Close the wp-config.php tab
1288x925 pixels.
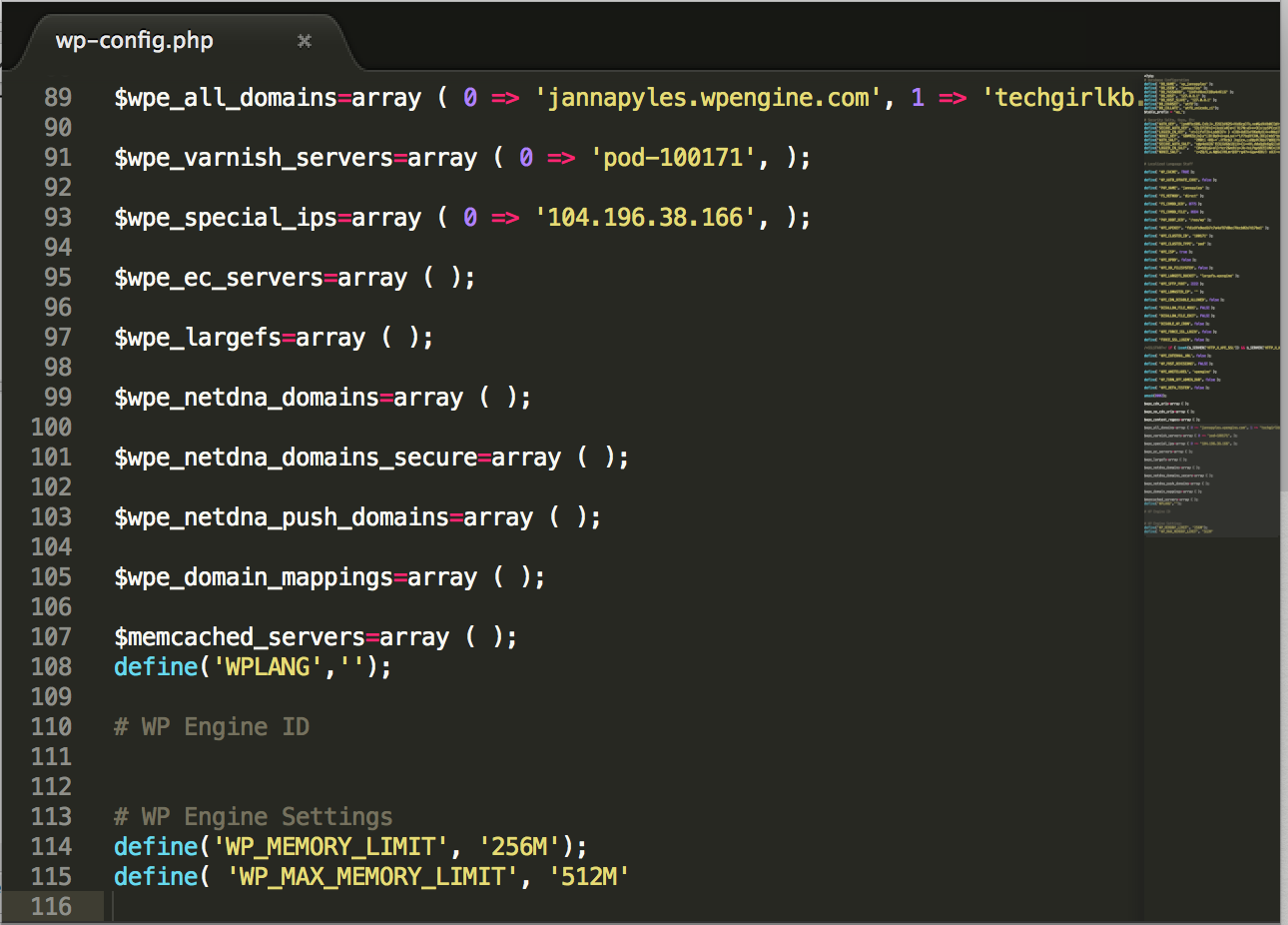tap(305, 41)
